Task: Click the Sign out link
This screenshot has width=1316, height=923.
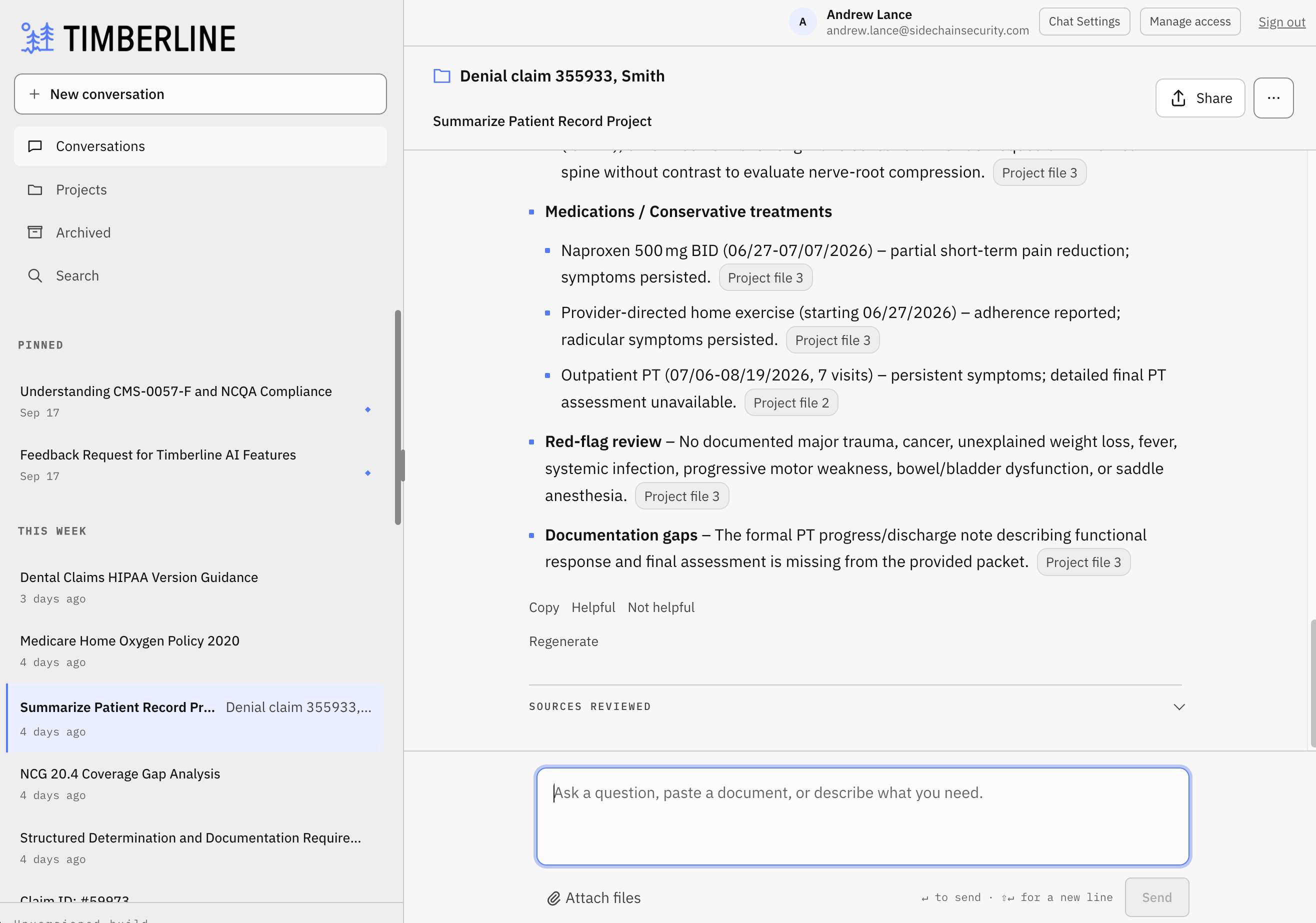Action: (x=1281, y=22)
